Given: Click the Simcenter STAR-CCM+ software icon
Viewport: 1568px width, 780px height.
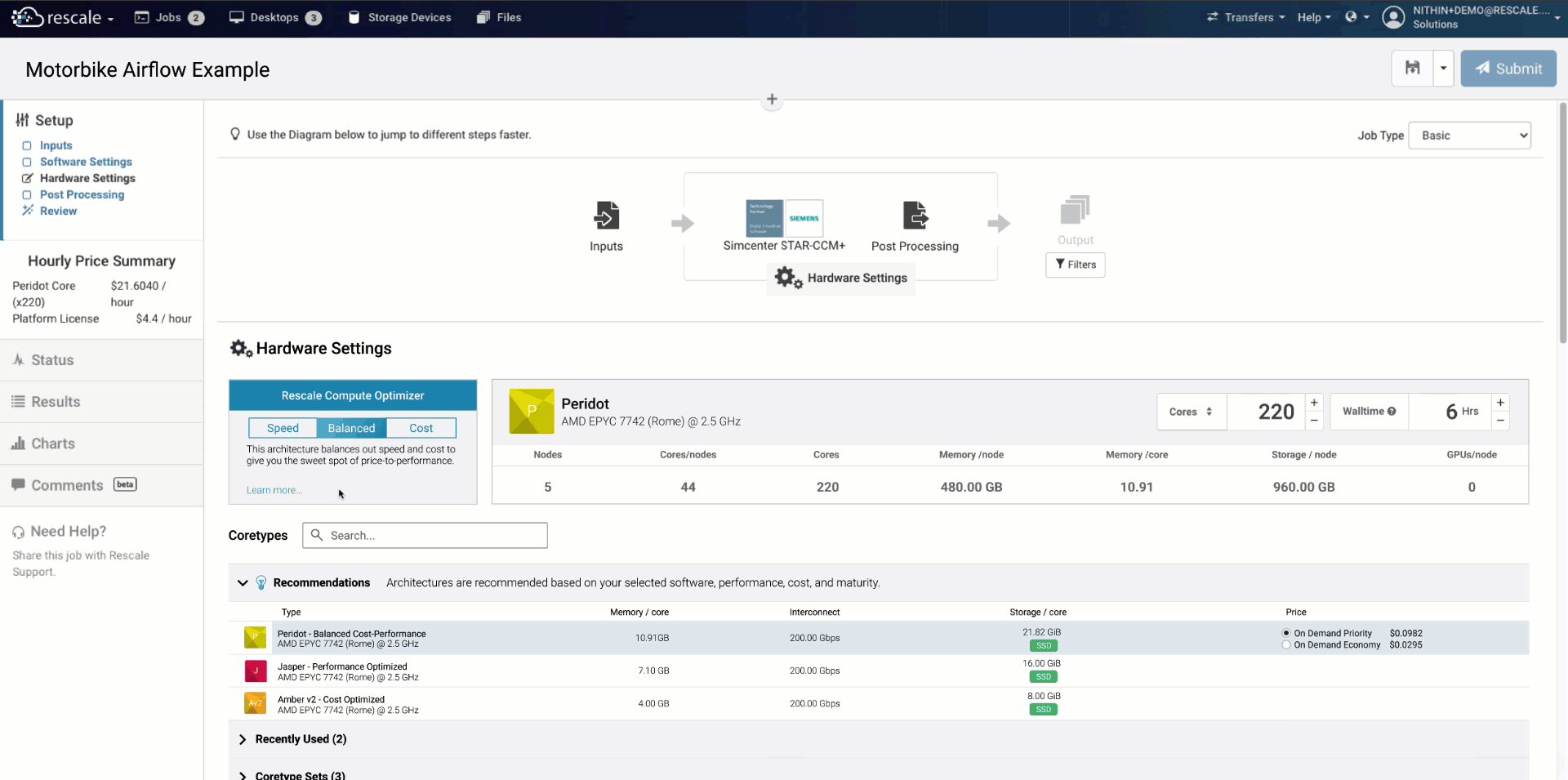Looking at the screenshot, I should coord(784,218).
